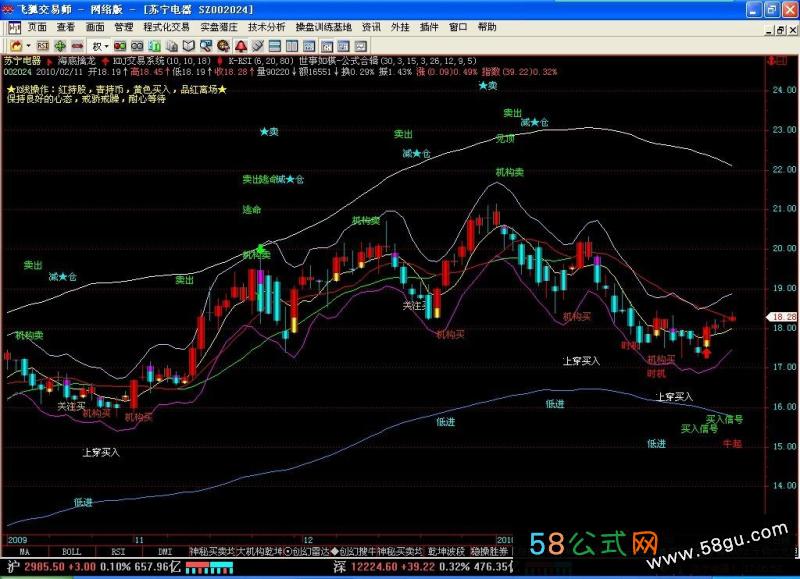
Task: Click the orange back arrow toolbar icon
Action: pos(16,46)
